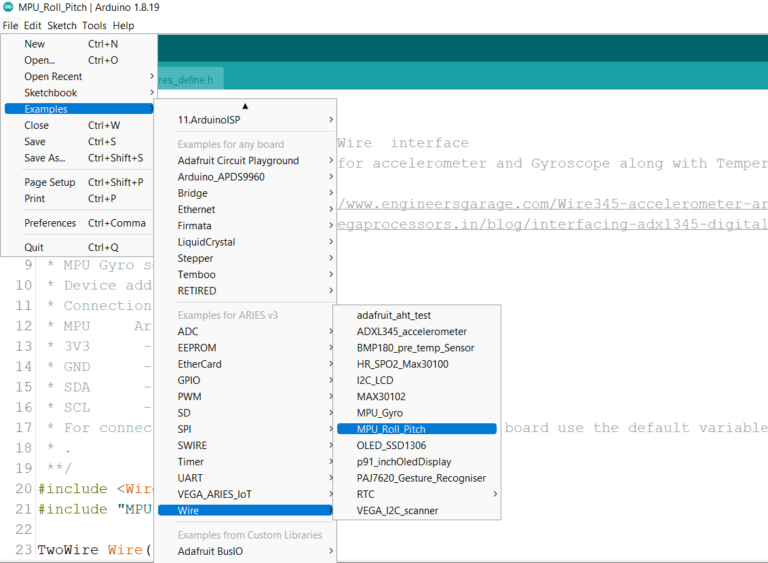Click the Arduino logo in title bar
Screen dimensions: 768x563
(x=9, y=8)
